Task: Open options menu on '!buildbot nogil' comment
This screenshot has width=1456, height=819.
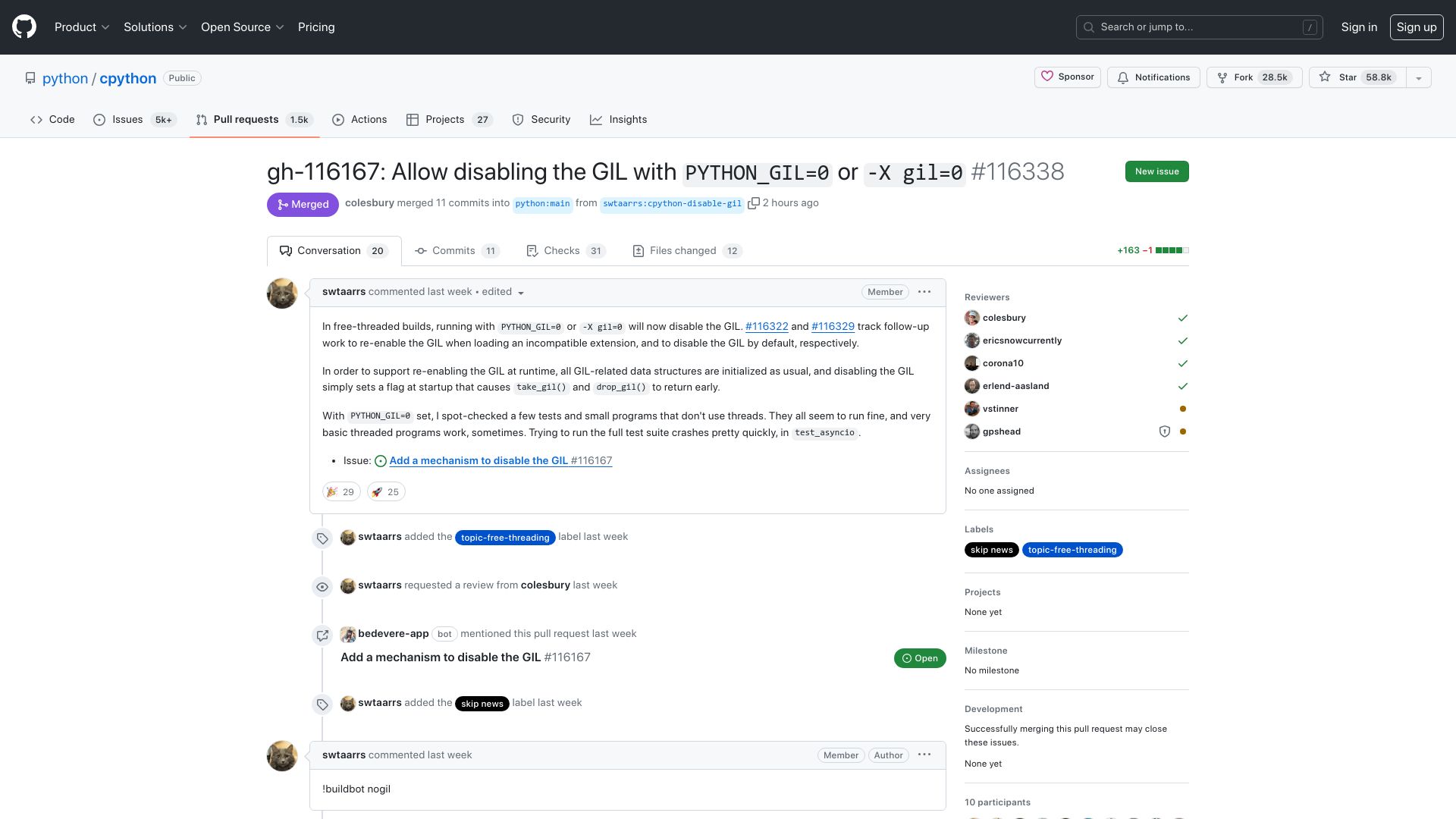Action: pyautogui.click(x=924, y=755)
